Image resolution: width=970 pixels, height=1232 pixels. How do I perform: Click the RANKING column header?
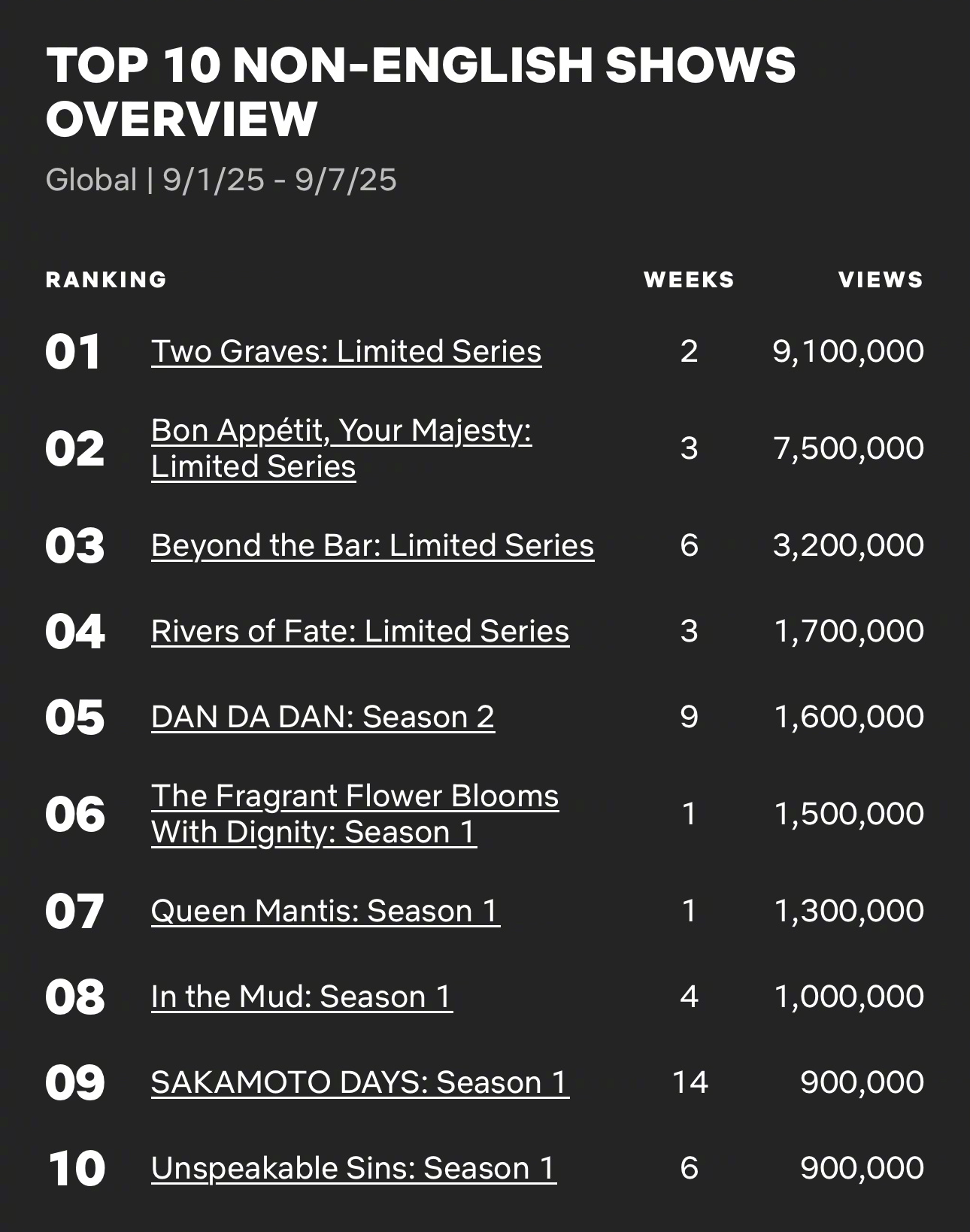[x=106, y=280]
